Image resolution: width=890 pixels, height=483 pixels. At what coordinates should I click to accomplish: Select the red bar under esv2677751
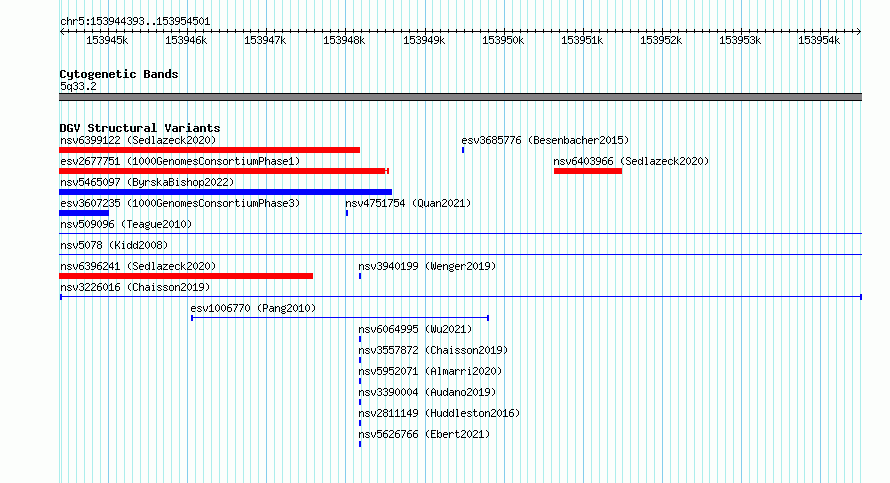224,171
